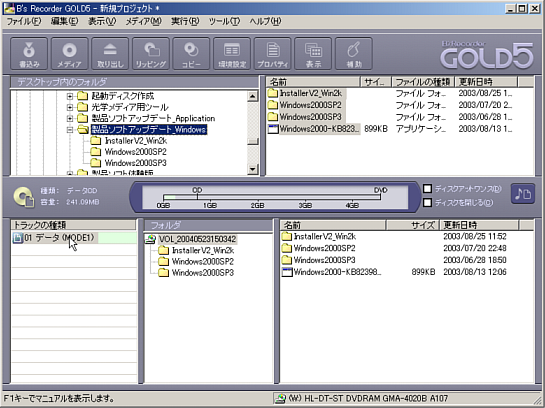Screen dimensions: 545x408
Task: Select the 01 データ (MODE1) track row
Action: pyautogui.click(x=74, y=238)
